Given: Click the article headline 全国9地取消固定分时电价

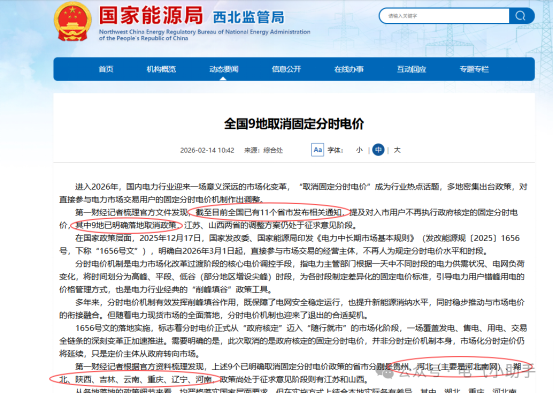Looking at the screenshot, I should (294, 124).
